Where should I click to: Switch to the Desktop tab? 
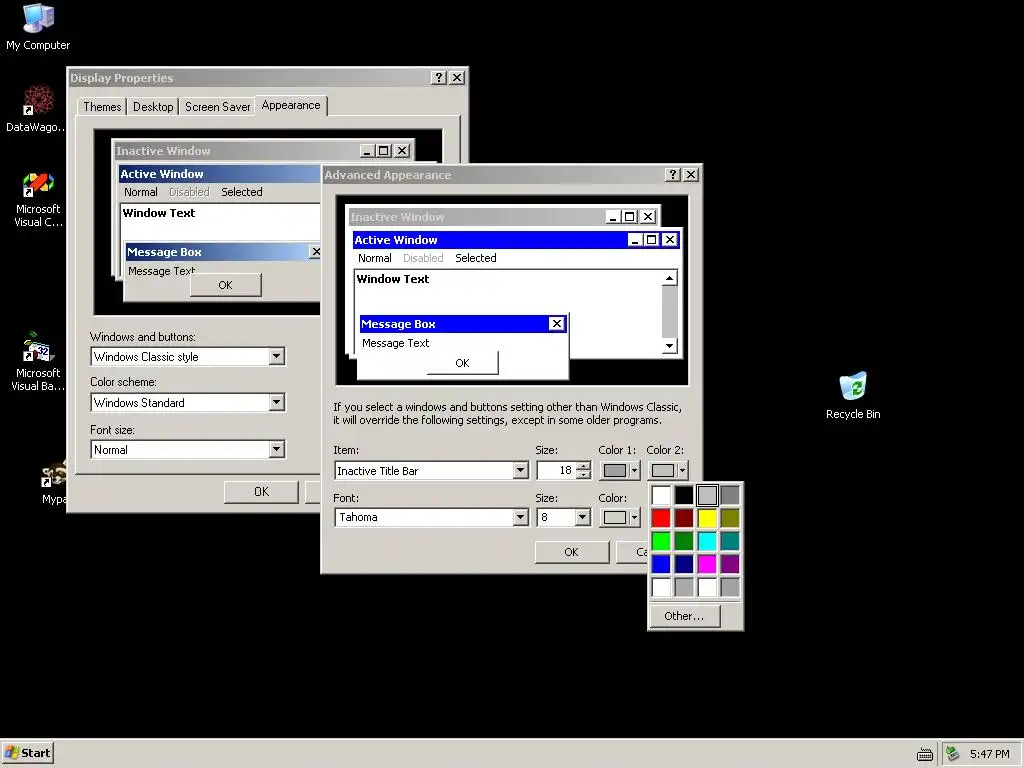tap(153, 106)
